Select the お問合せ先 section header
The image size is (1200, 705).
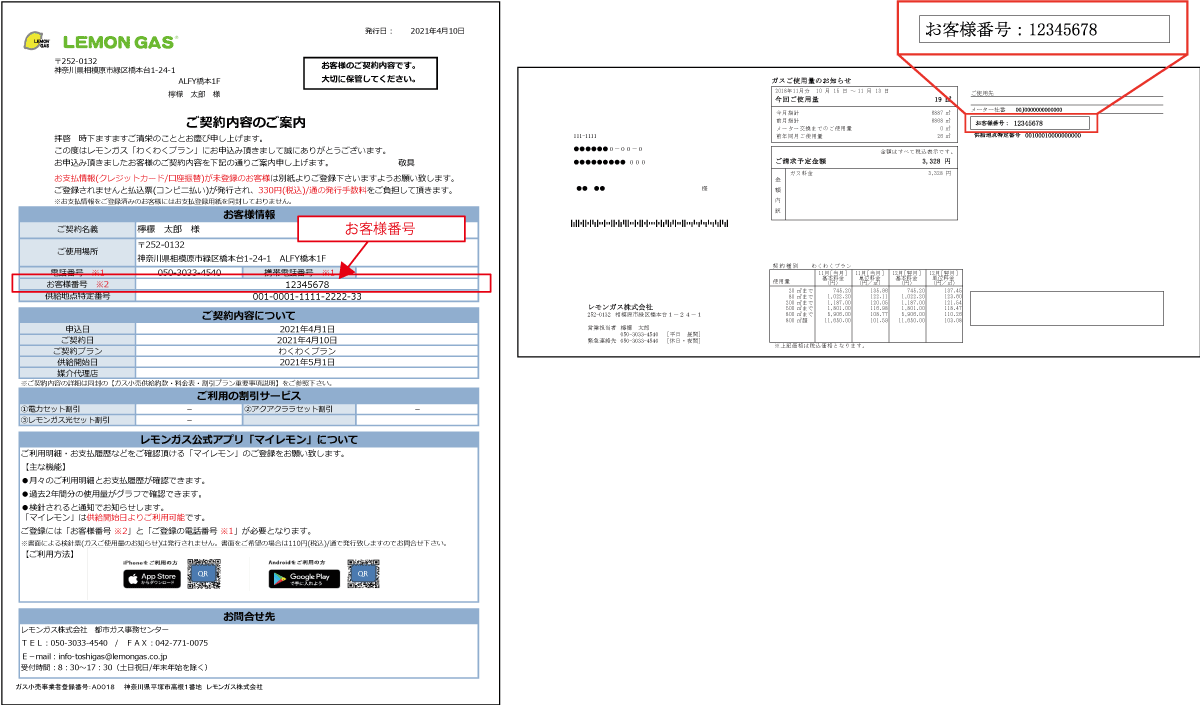[249, 615]
